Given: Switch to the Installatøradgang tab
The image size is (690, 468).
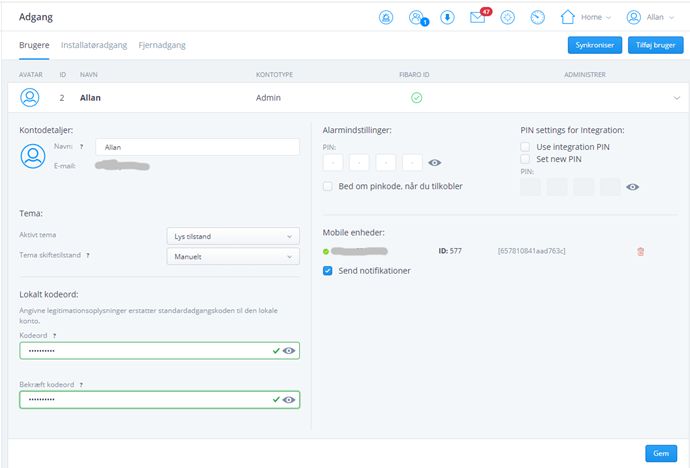Looking at the screenshot, I should point(95,45).
